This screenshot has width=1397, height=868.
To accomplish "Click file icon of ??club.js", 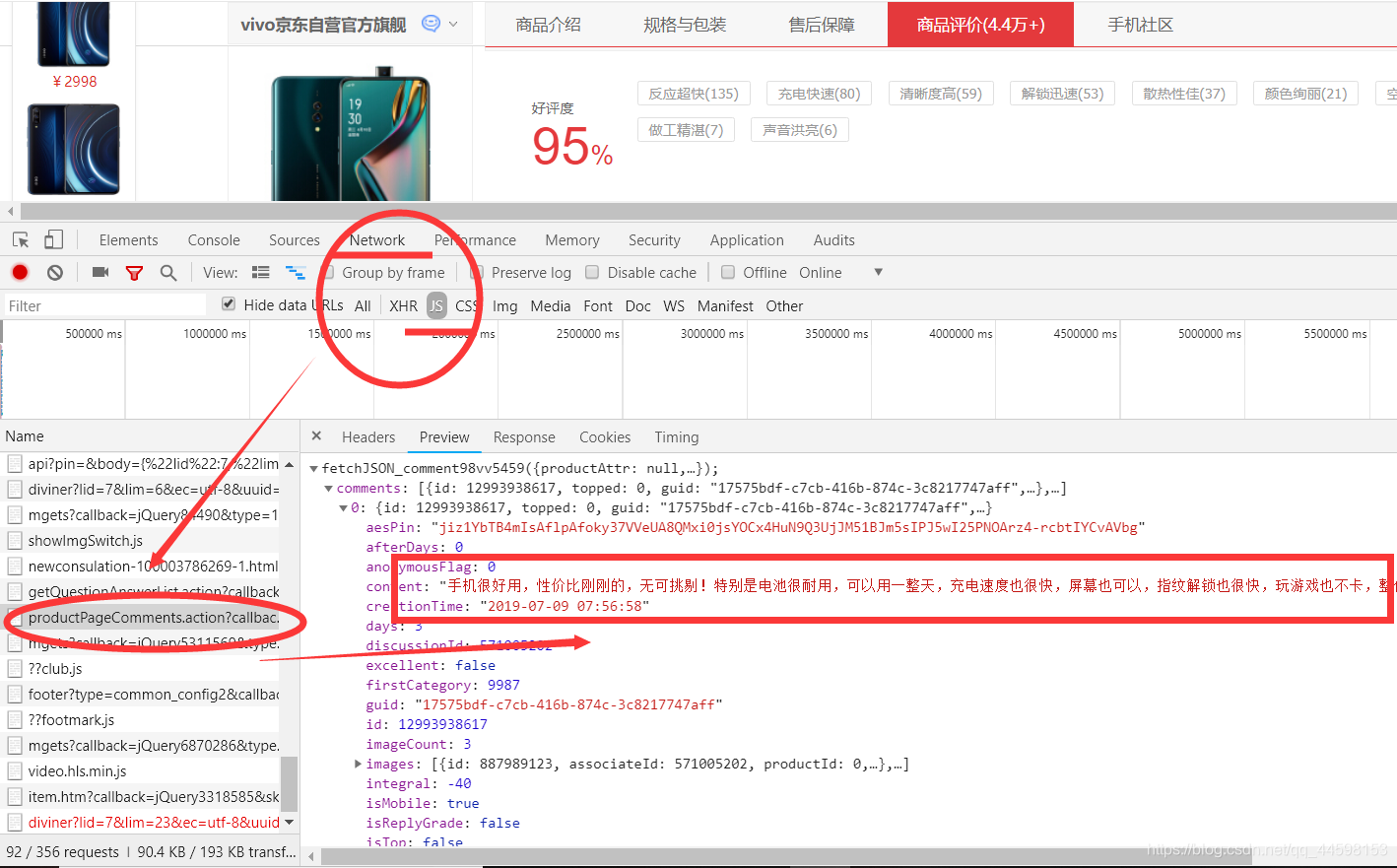I will tap(15, 668).
